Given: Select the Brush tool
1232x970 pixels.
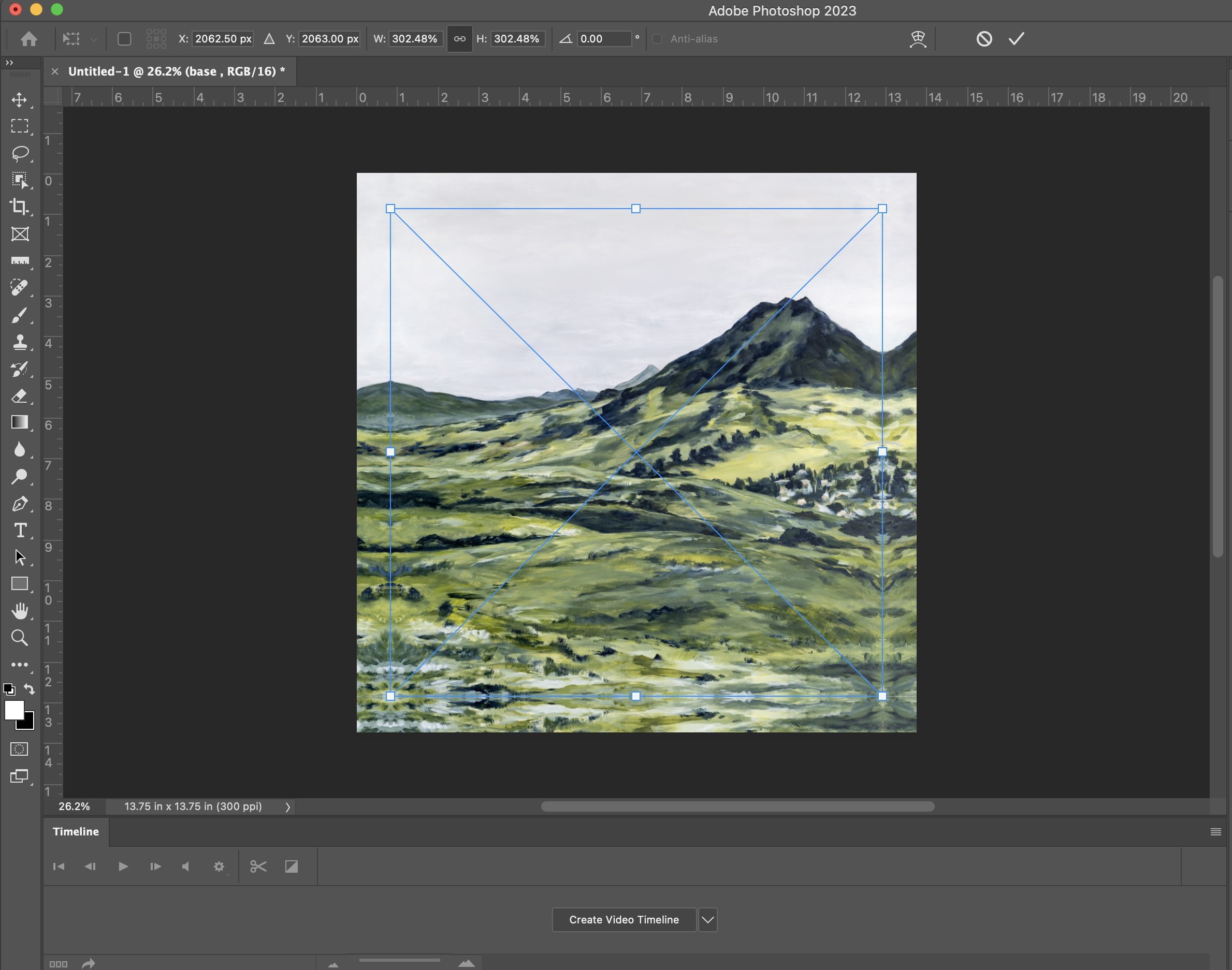Looking at the screenshot, I should point(20,315).
